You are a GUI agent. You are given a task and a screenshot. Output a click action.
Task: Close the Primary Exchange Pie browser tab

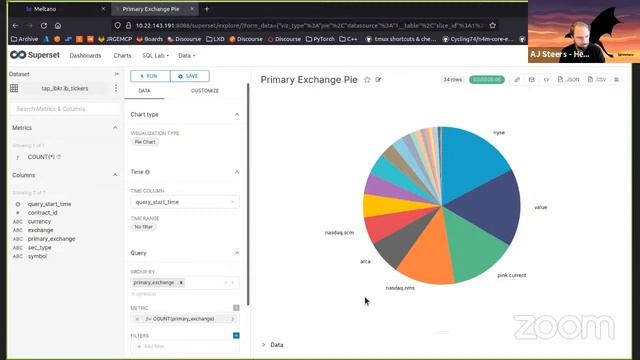click(x=192, y=9)
